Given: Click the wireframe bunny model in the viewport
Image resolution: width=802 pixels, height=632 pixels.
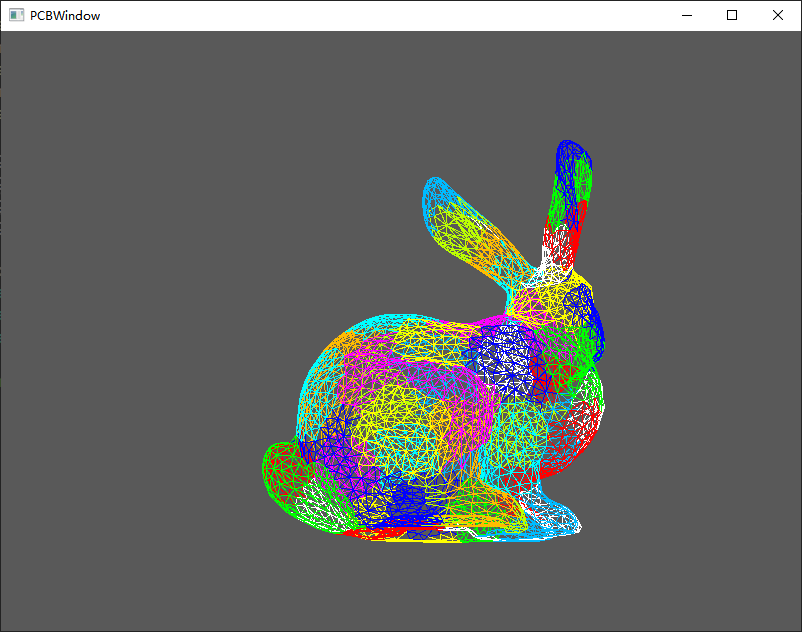Looking at the screenshot, I should (x=434, y=342).
